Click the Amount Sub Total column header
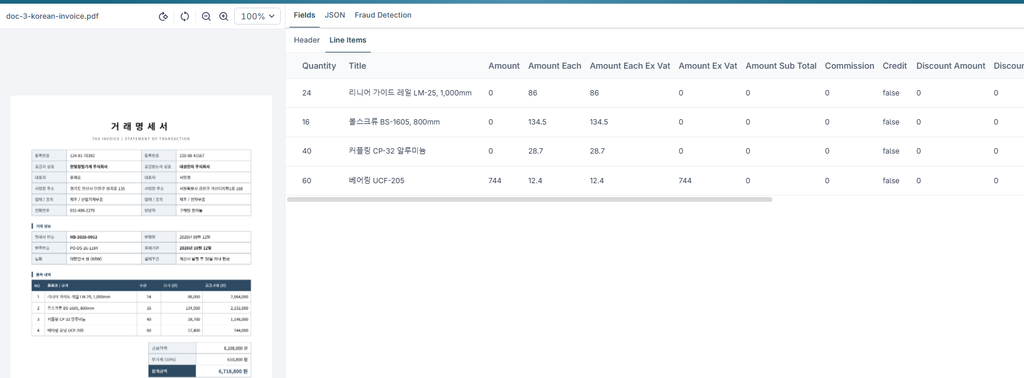Image resolution: width=1024 pixels, height=378 pixels. pyautogui.click(x=781, y=66)
